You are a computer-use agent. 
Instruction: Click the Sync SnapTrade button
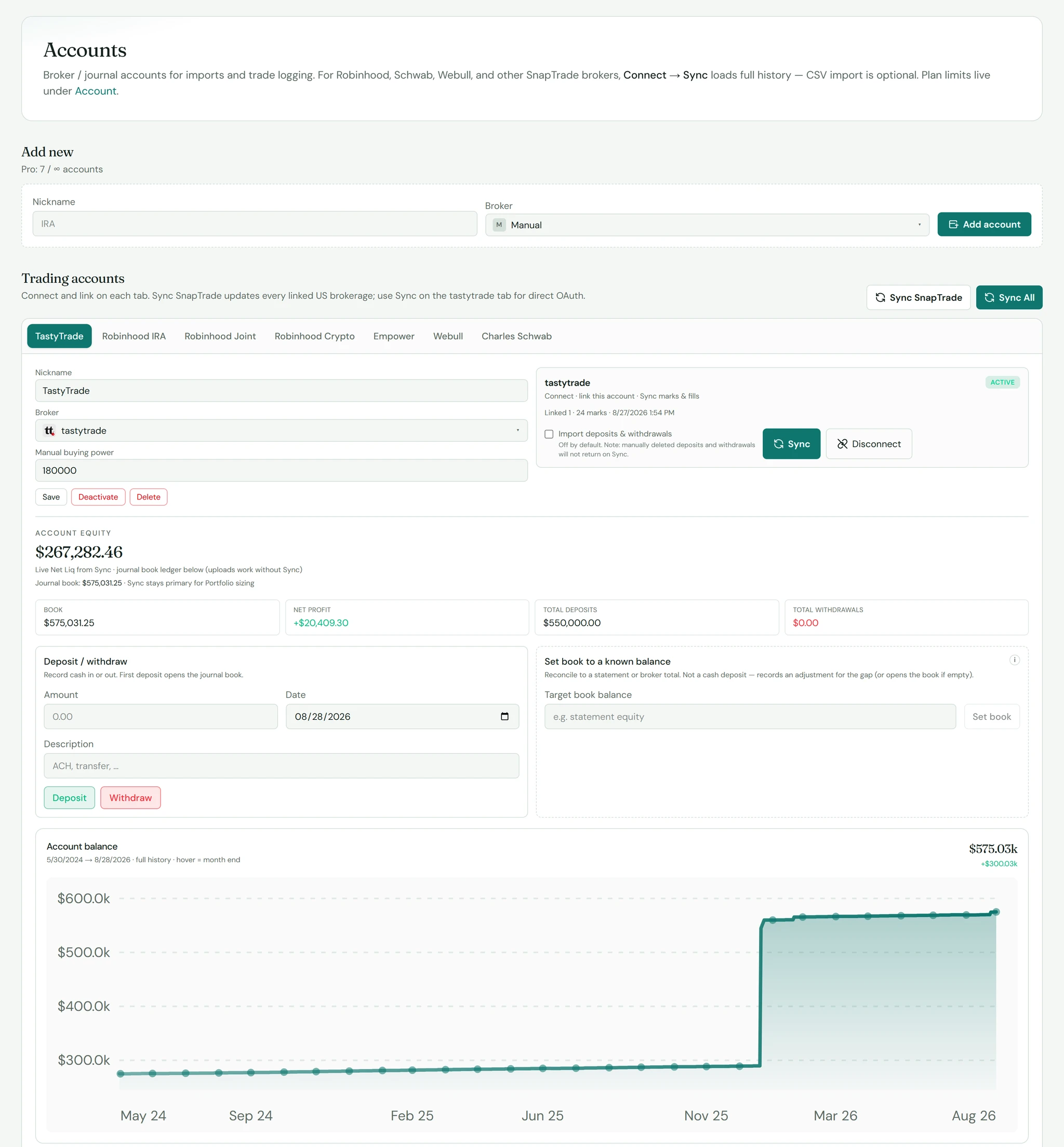click(x=919, y=298)
